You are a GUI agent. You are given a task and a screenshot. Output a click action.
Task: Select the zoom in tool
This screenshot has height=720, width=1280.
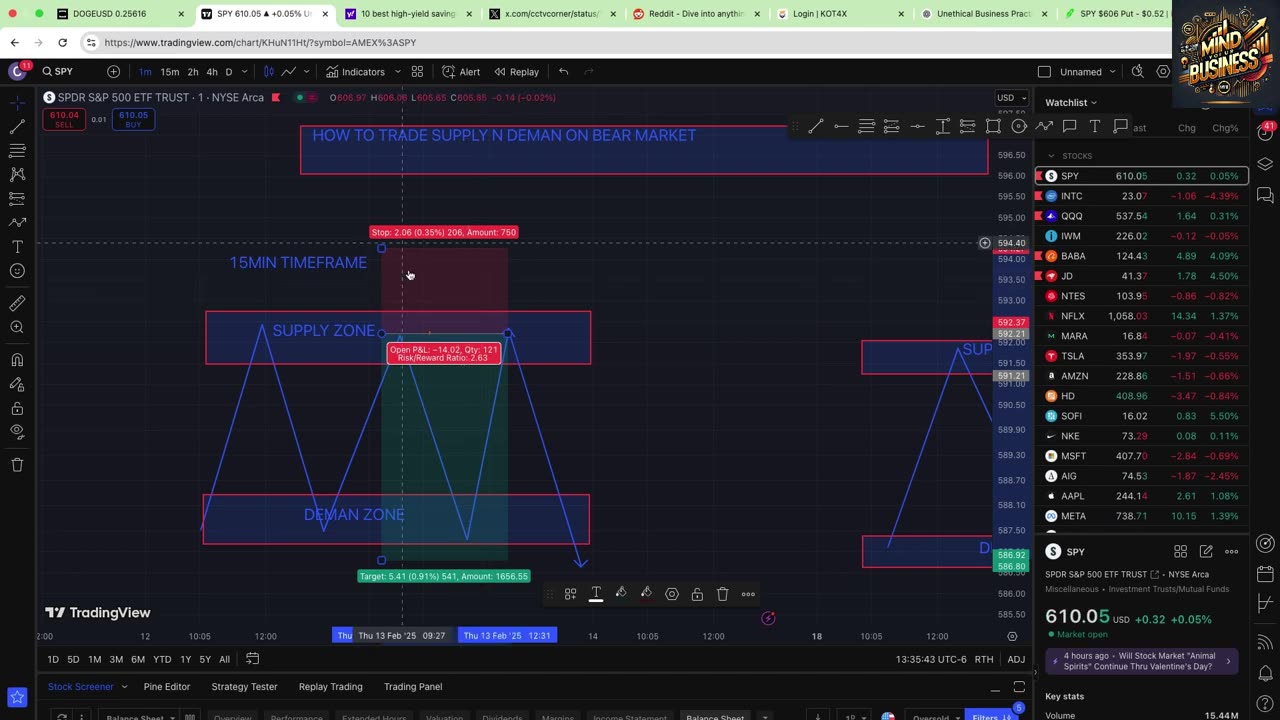pyautogui.click(x=17, y=327)
